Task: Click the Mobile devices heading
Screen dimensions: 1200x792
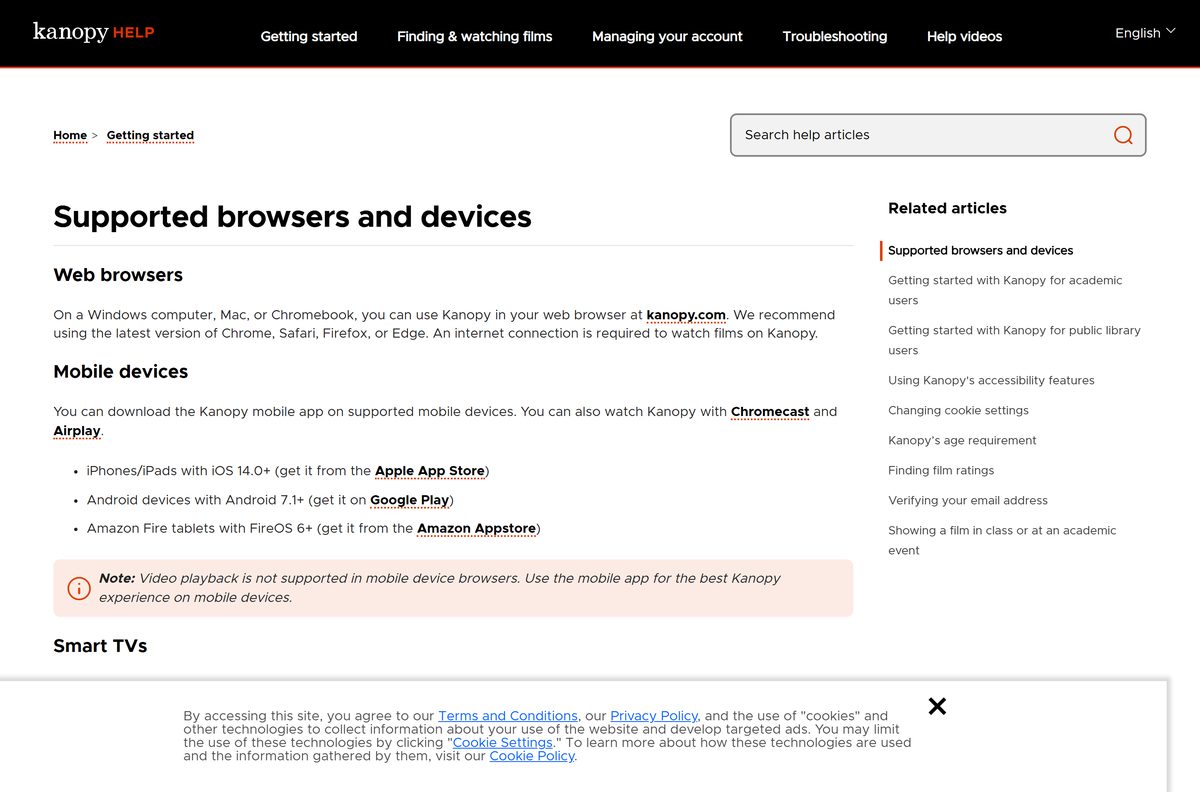Action: tap(121, 372)
